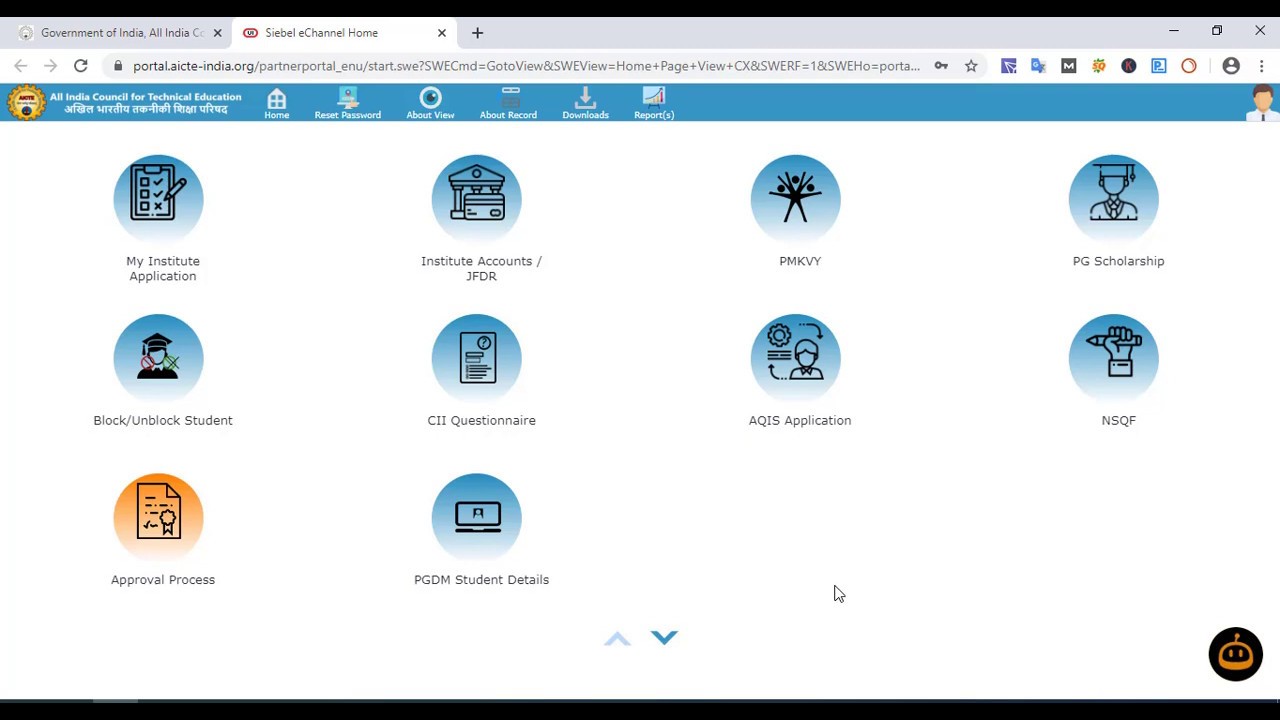Close the Siebel eChannel Home tab
The height and width of the screenshot is (720, 1280).
coord(441,33)
